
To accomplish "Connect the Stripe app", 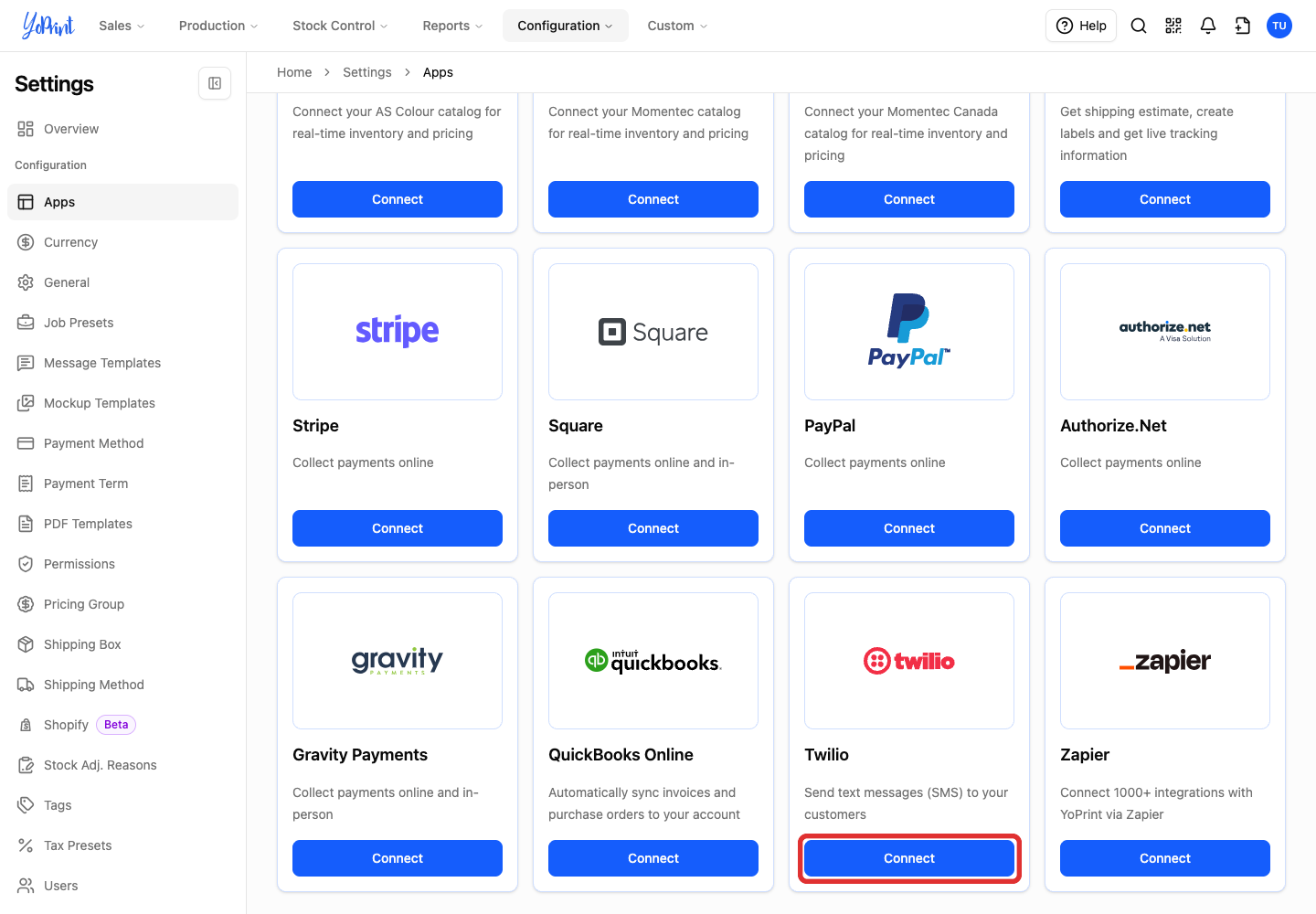I will coord(398,528).
